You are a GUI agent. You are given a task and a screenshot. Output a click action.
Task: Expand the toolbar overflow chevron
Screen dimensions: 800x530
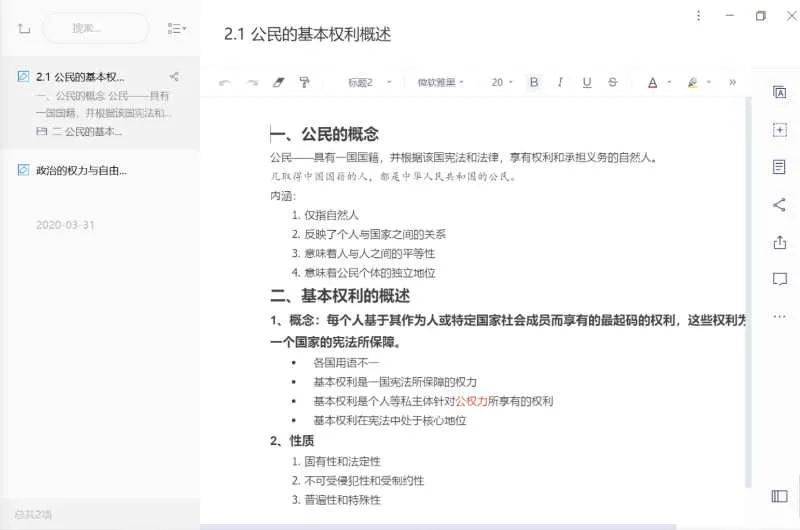(732, 82)
